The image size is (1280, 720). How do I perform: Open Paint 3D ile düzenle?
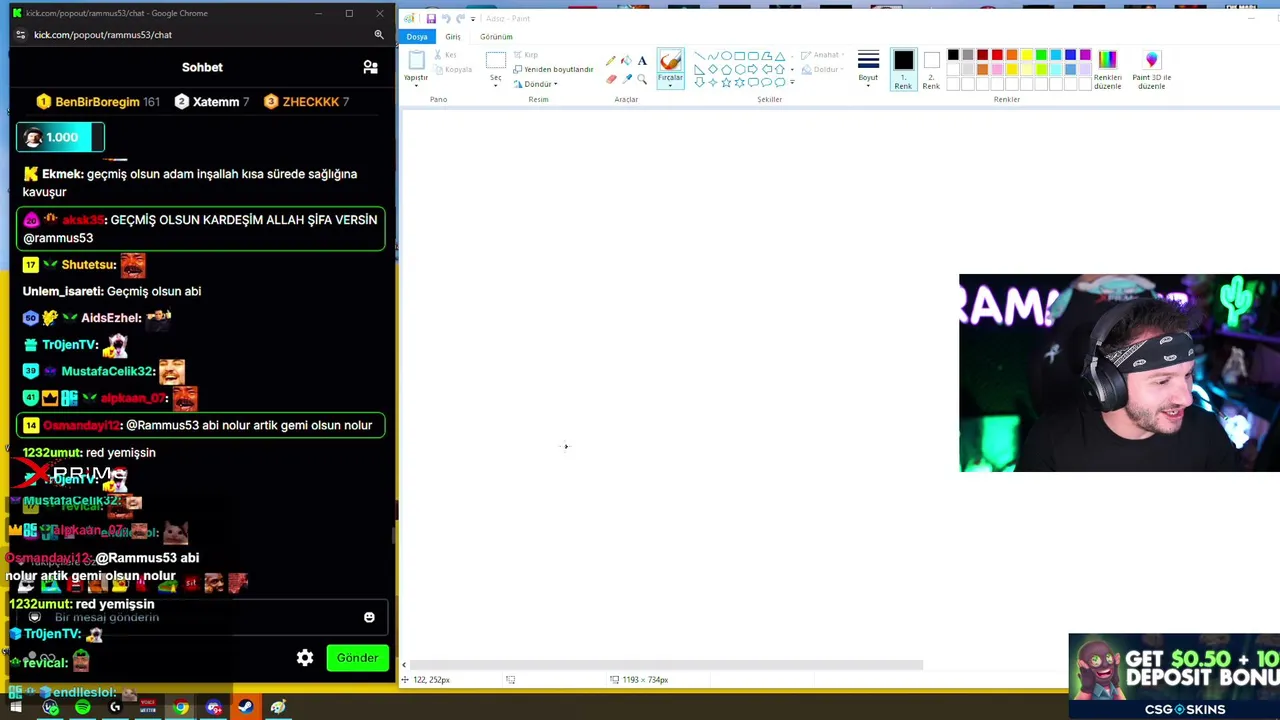pyautogui.click(x=1151, y=69)
